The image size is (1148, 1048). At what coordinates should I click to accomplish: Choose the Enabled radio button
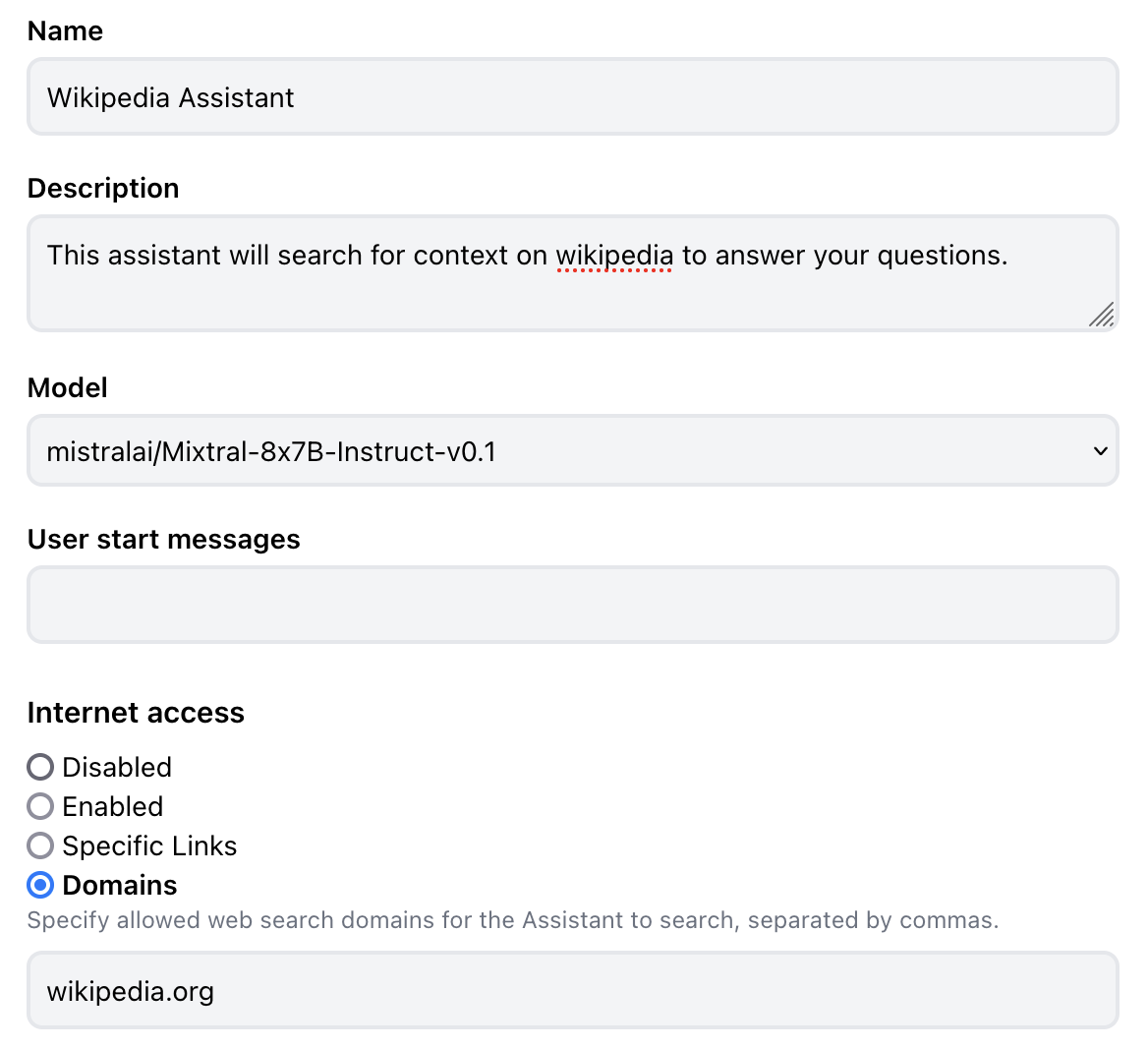point(40,806)
